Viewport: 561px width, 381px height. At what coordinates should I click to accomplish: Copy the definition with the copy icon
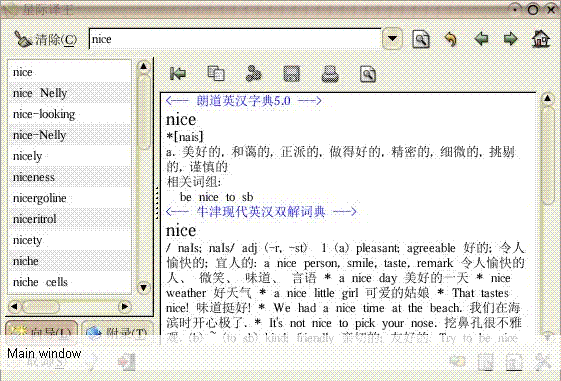pos(216,73)
